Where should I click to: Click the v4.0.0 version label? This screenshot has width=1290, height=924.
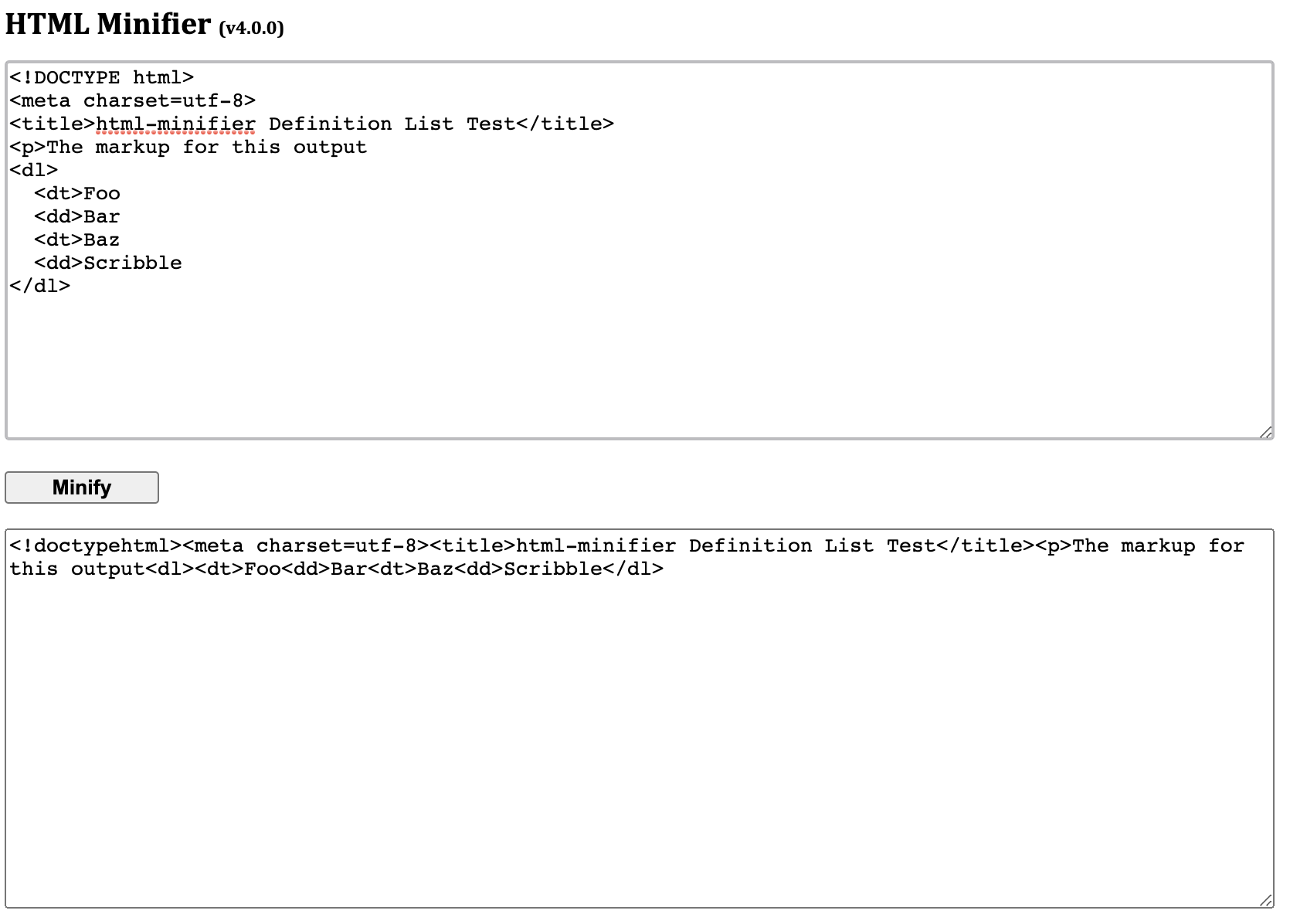coord(251,29)
